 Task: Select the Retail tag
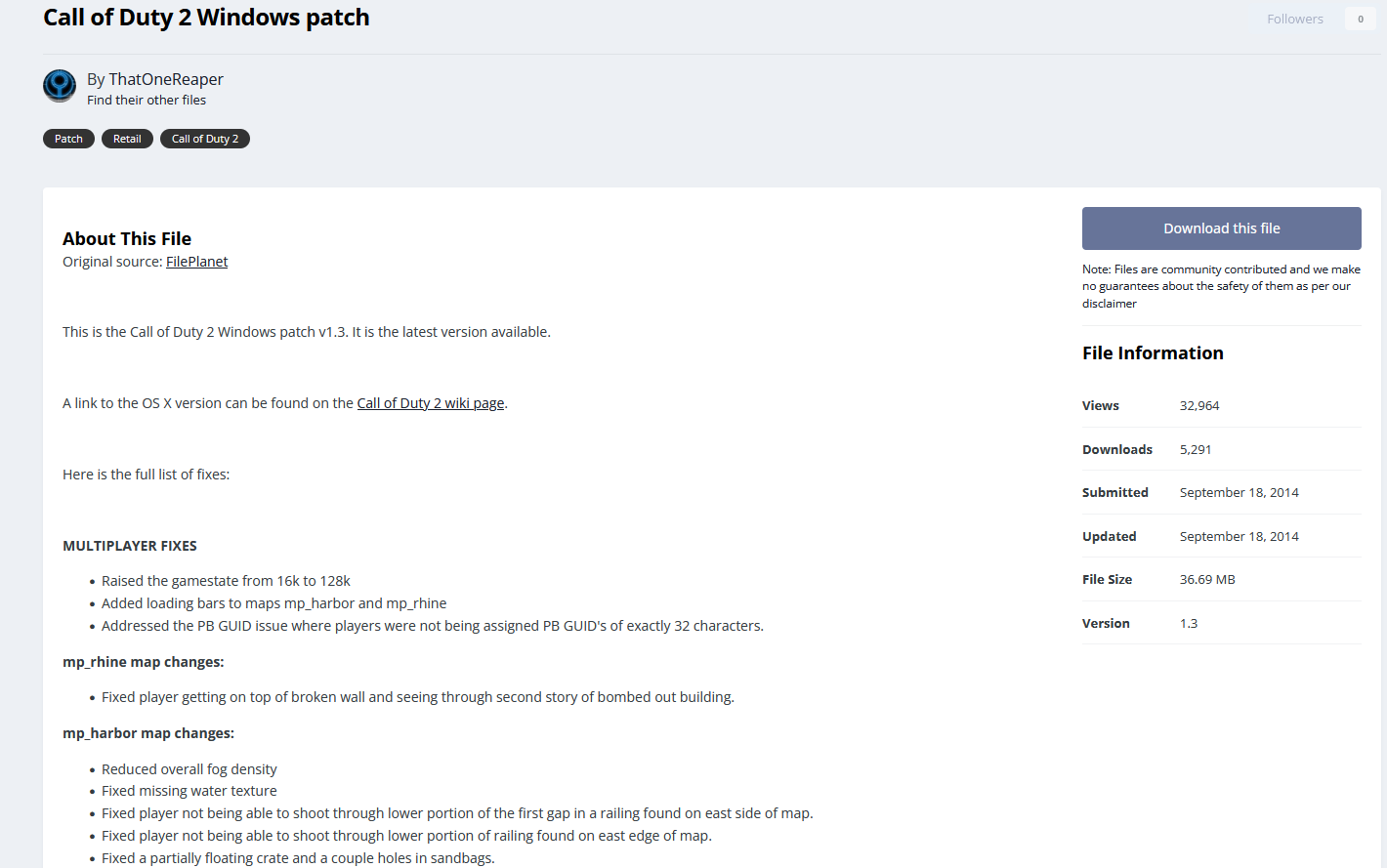(x=127, y=139)
